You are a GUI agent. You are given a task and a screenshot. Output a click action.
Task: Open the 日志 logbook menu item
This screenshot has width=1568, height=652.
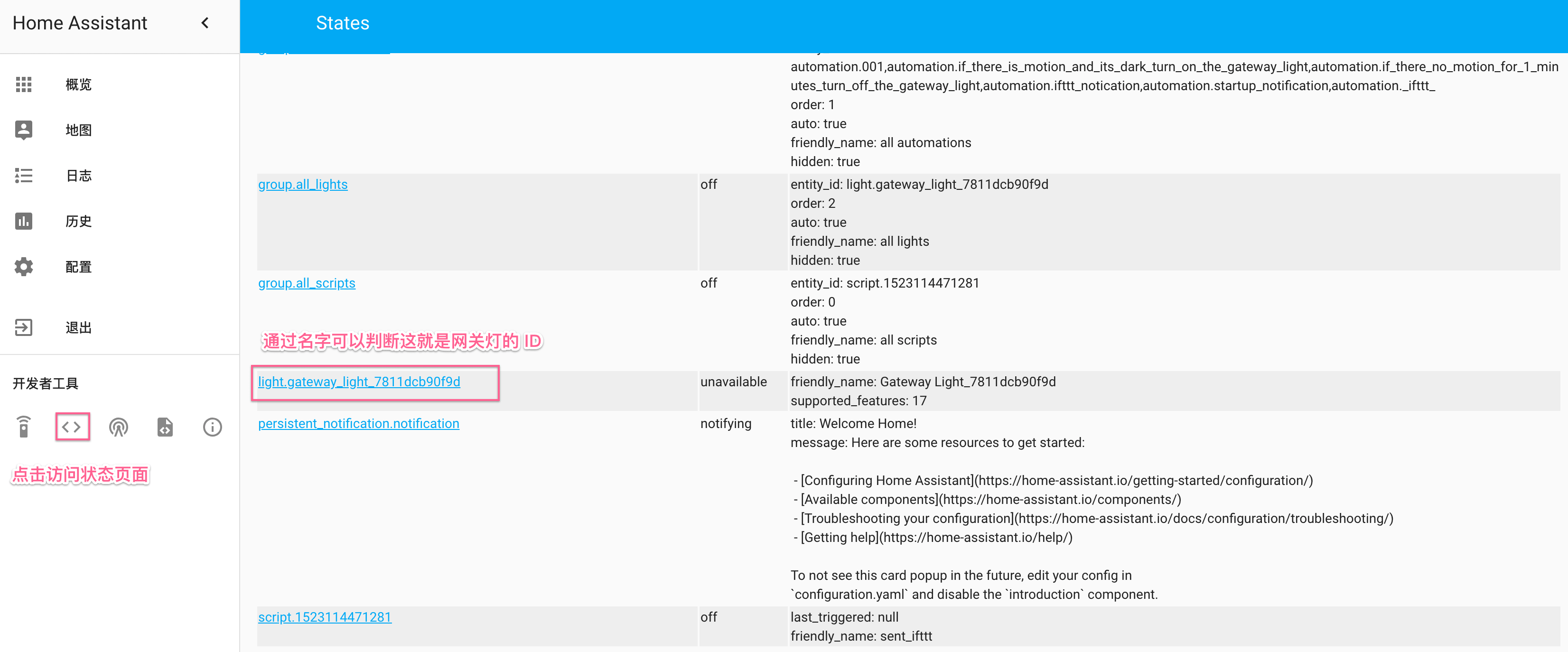tap(78, 175)
